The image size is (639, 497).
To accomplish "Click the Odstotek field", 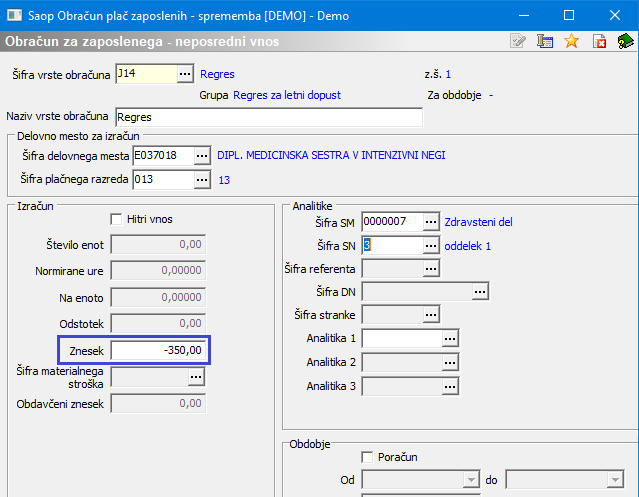I will [x=158, y=323].
